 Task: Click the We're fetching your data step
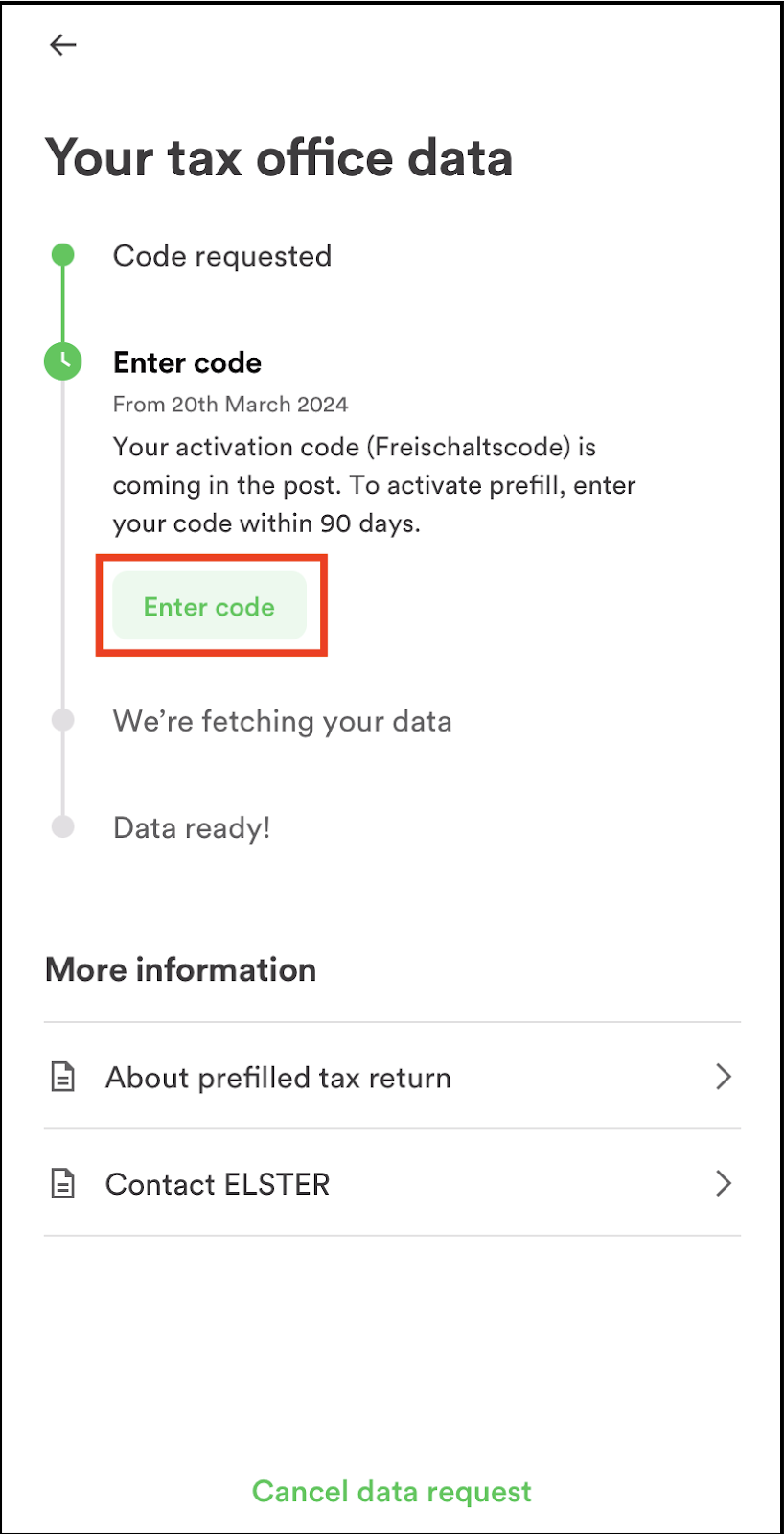click(283, 721)
